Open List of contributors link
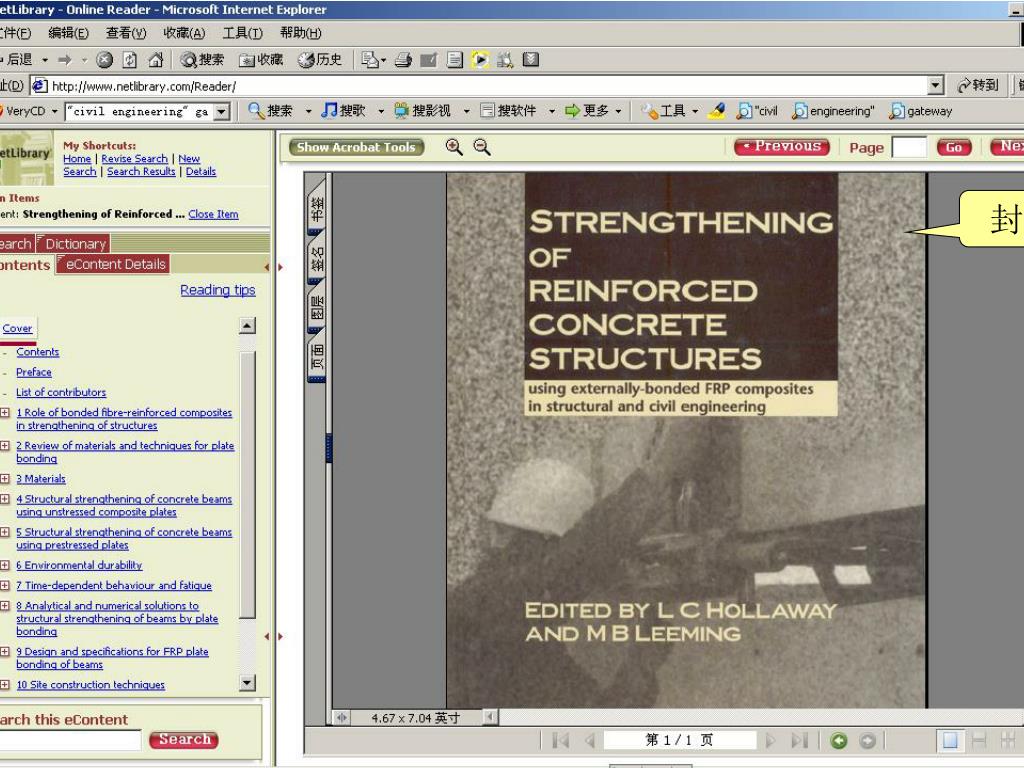Screen dimensions: 1024x768 point(61,392)
